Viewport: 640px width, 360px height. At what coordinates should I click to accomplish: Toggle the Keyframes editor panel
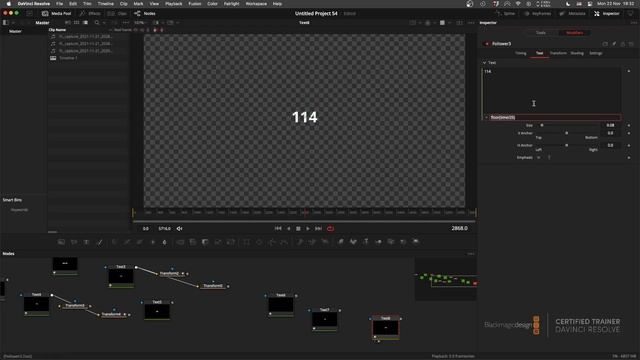(x=538, y=13)
